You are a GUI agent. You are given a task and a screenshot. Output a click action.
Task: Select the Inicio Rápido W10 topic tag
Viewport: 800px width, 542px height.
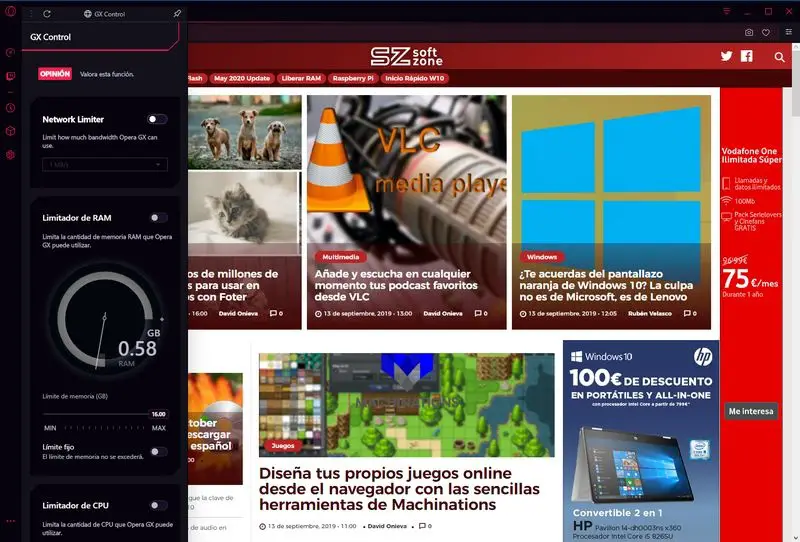point(414,78)
